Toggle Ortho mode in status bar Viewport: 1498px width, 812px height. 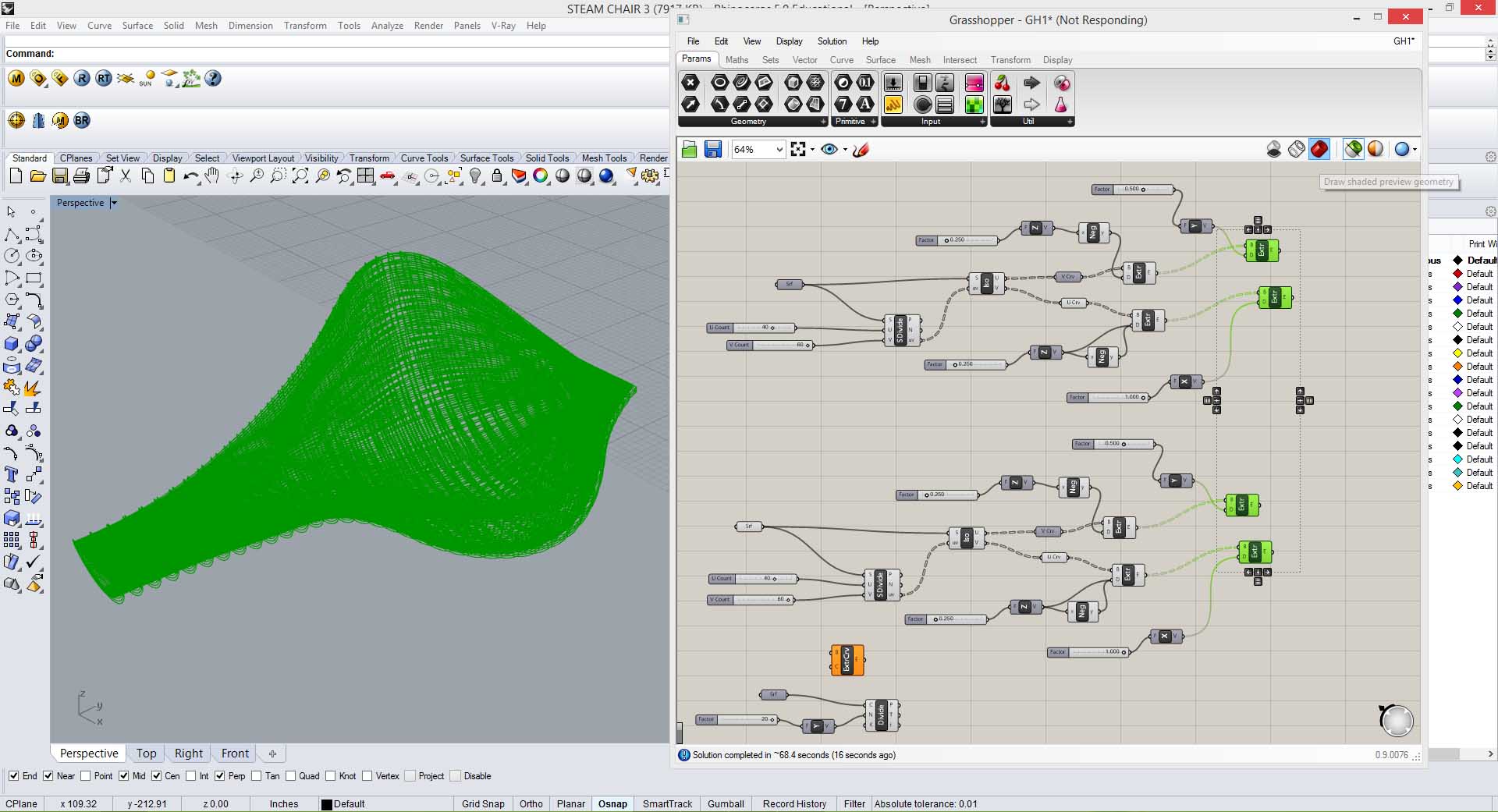coord(531,804)
